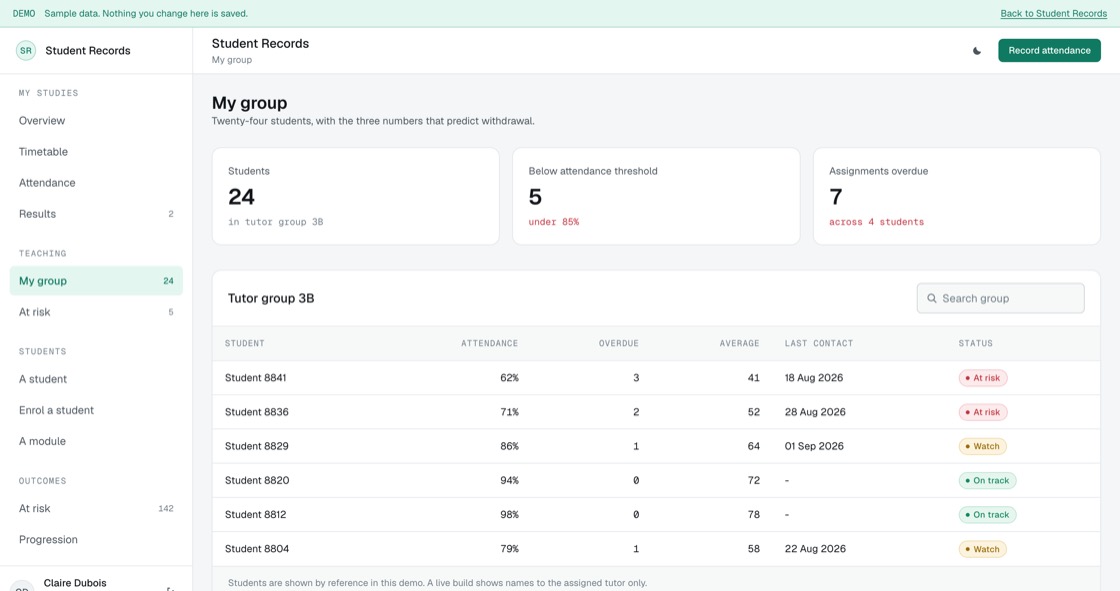Click the On track badge for Student 8812
Image resolution: width=1120 pixels, height=591 pixels.
click(987, 515)
